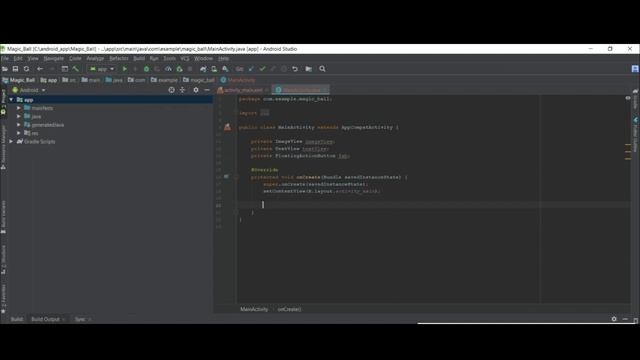
Task: Click the Make Project hammer icon
Action: pos(76,69)
